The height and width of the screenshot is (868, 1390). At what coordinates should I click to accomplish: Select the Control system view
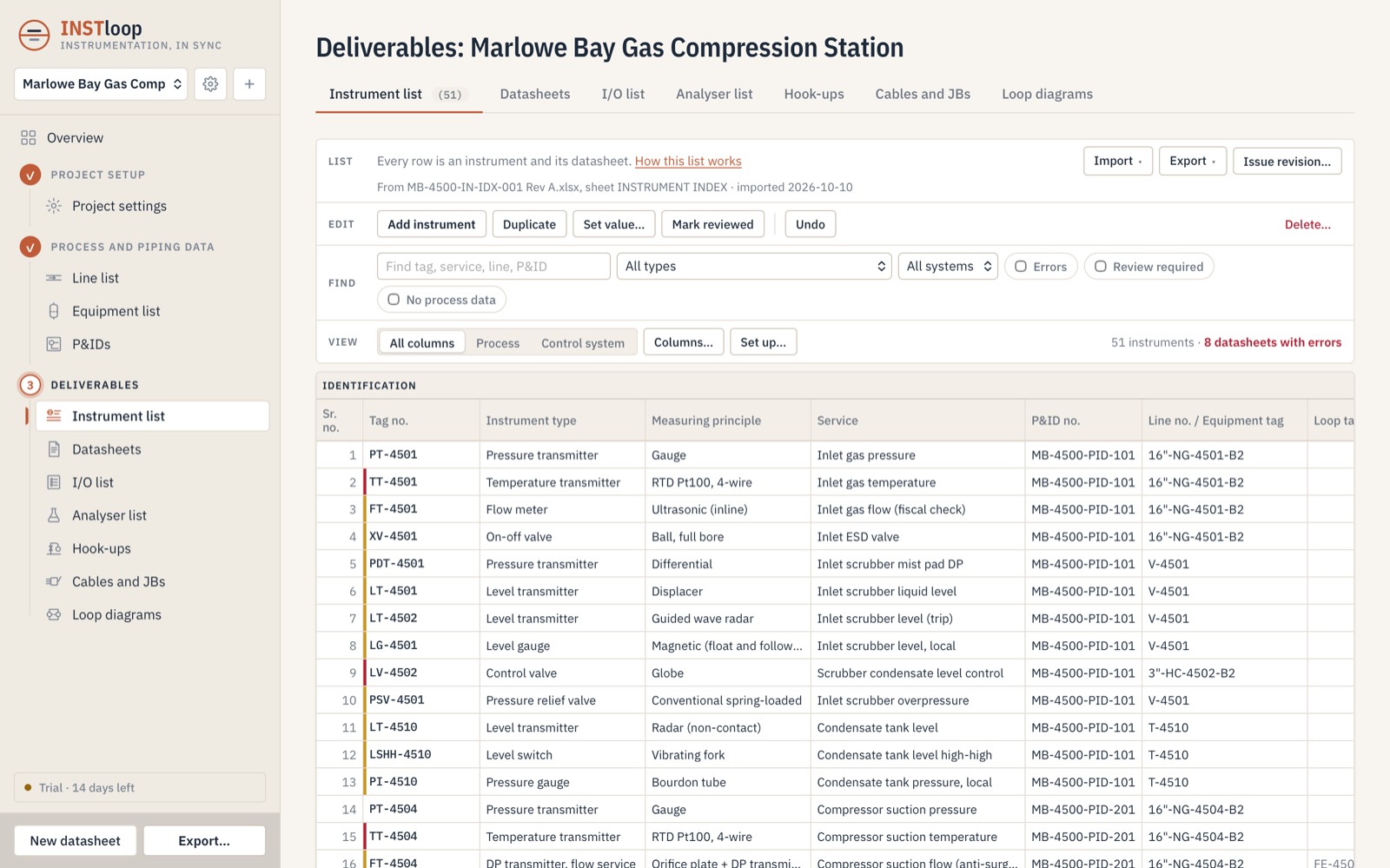pos(583,342)
